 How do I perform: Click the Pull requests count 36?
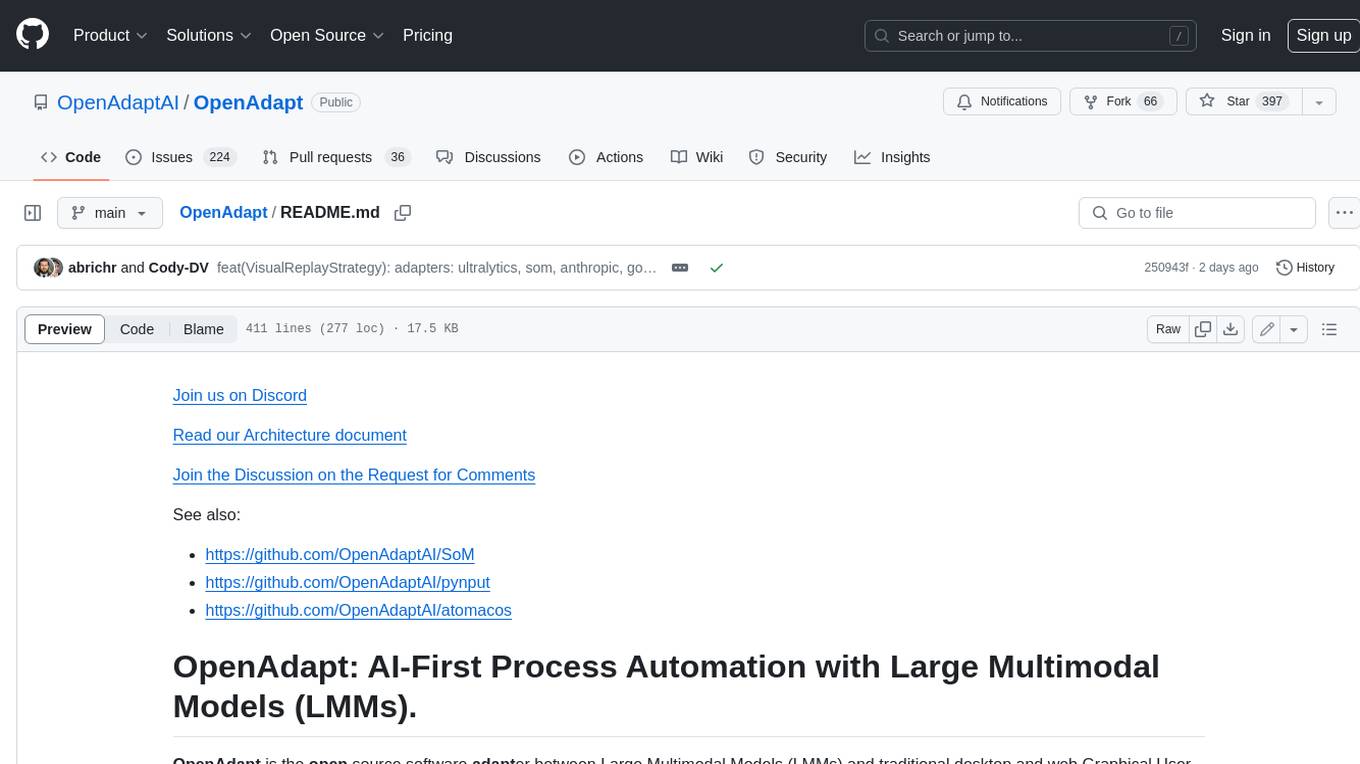pyautogui.click(x=397, y=157)
